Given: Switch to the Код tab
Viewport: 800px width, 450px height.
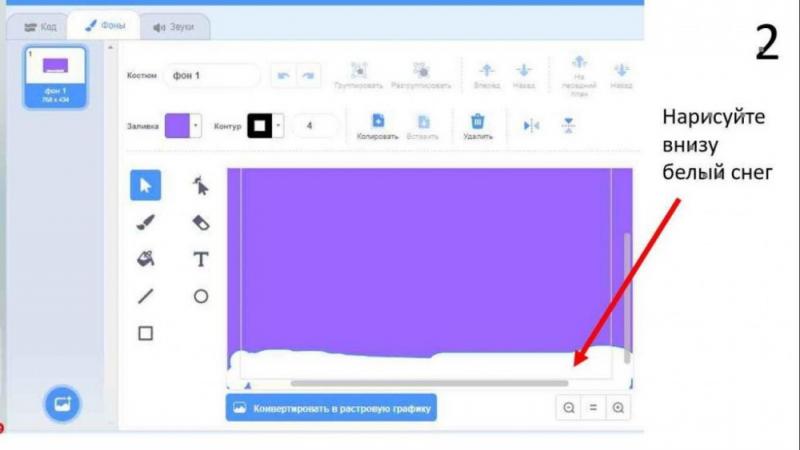Looking at the screenshot, I should (x=39, y=25).
